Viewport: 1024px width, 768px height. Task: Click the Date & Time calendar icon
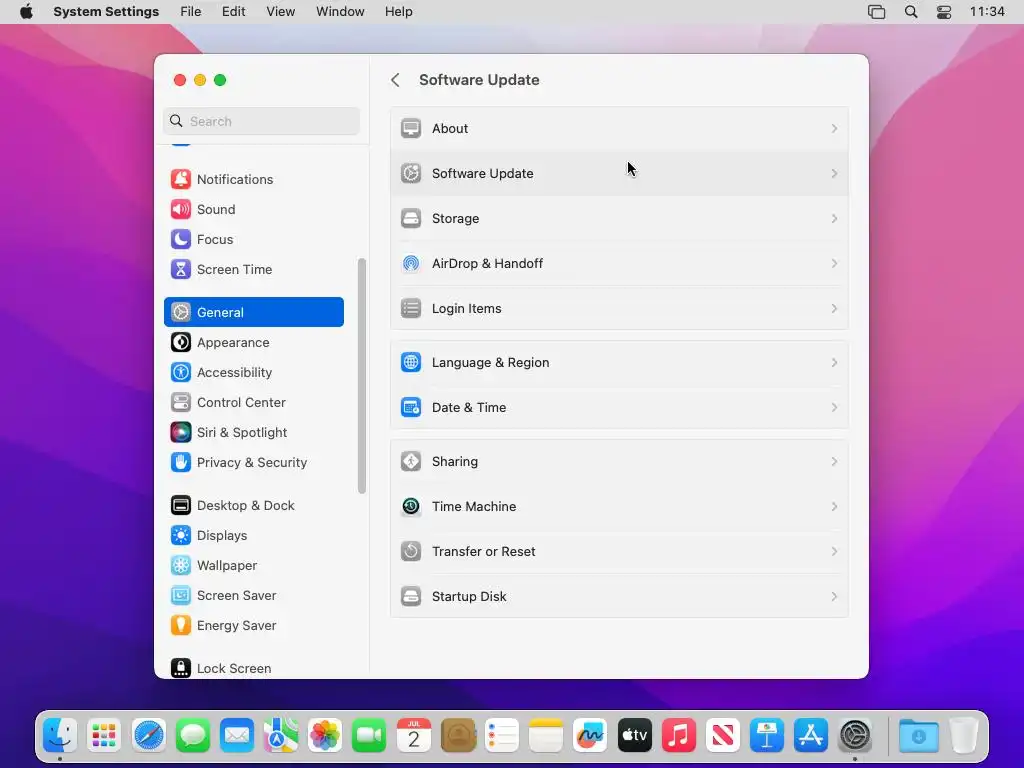[411, 408]
